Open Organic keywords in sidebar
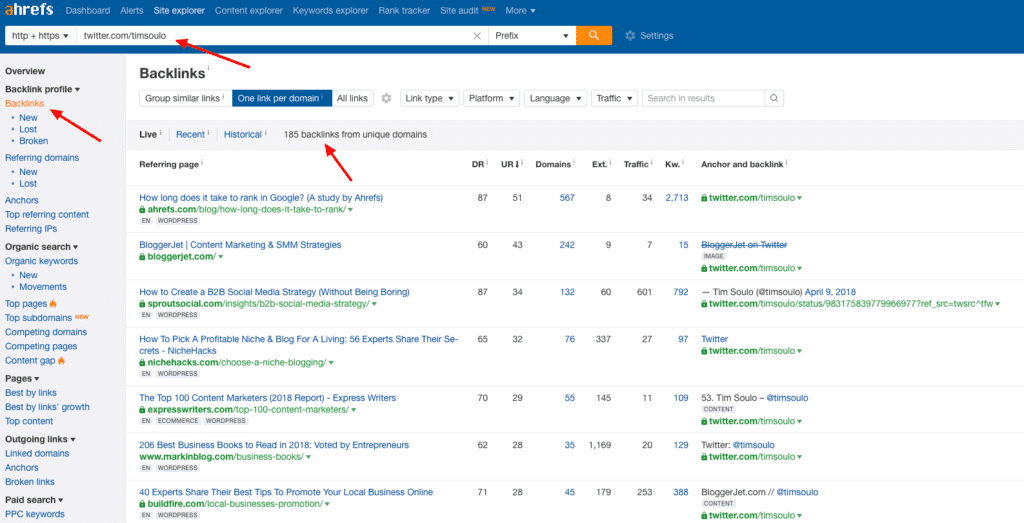The width and height of the screenshot is (1024, 523). [41, 261]
